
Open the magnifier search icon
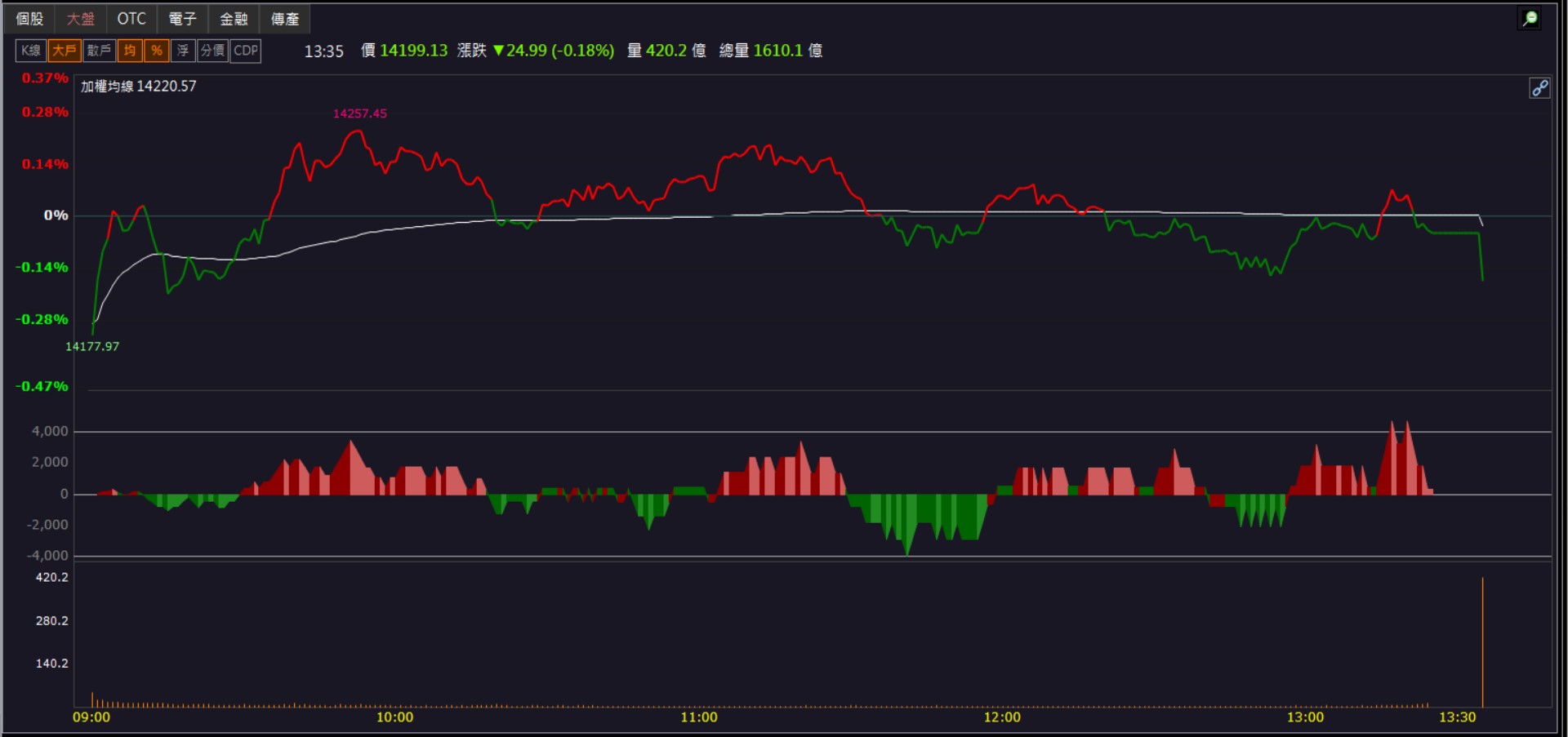pos(1530,18)
